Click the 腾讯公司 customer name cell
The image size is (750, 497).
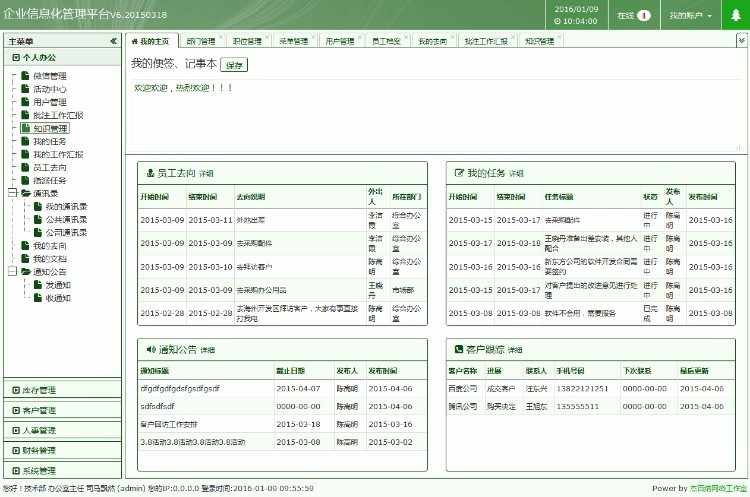click(x=463, y=407)
